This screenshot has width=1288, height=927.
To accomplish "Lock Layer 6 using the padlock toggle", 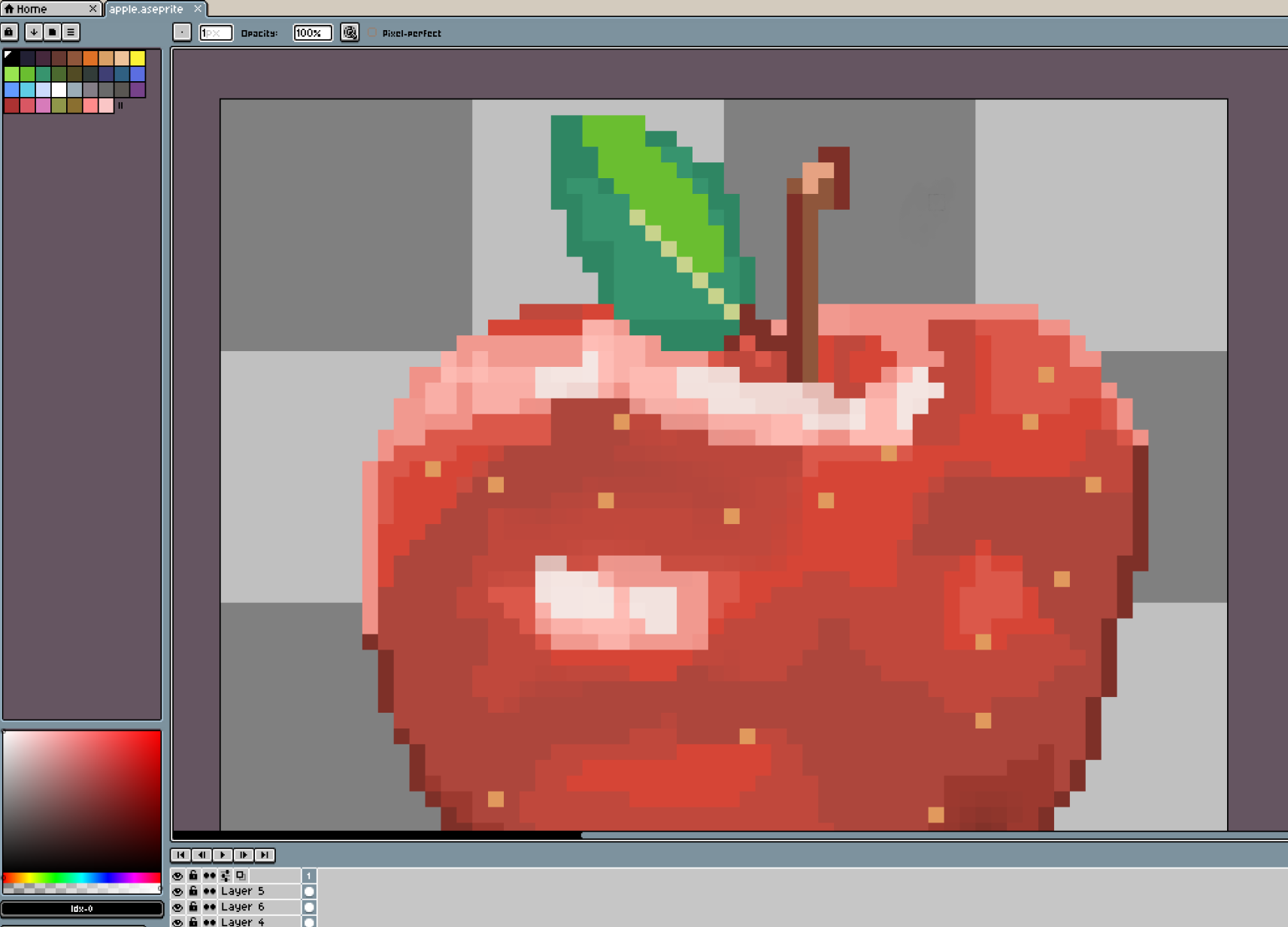I will point(192,907).
